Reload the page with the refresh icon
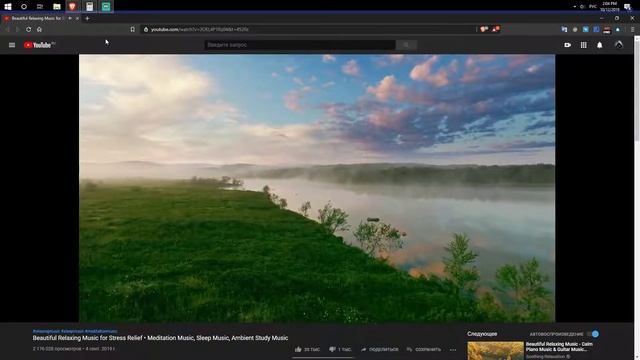Image resolution: width=640 pixels, height=360 pixels. click(29, 29)
